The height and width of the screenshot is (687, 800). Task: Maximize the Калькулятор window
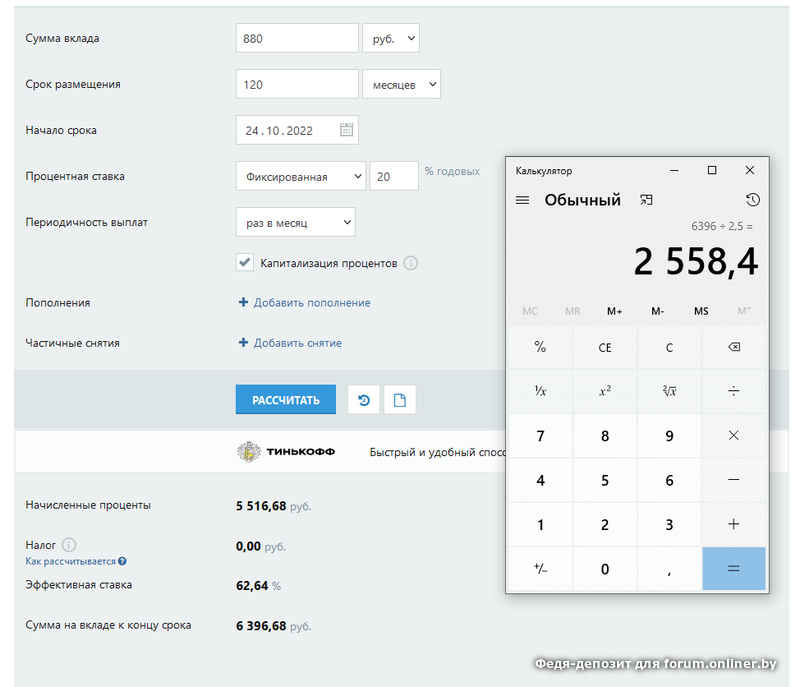coord(712,170)
